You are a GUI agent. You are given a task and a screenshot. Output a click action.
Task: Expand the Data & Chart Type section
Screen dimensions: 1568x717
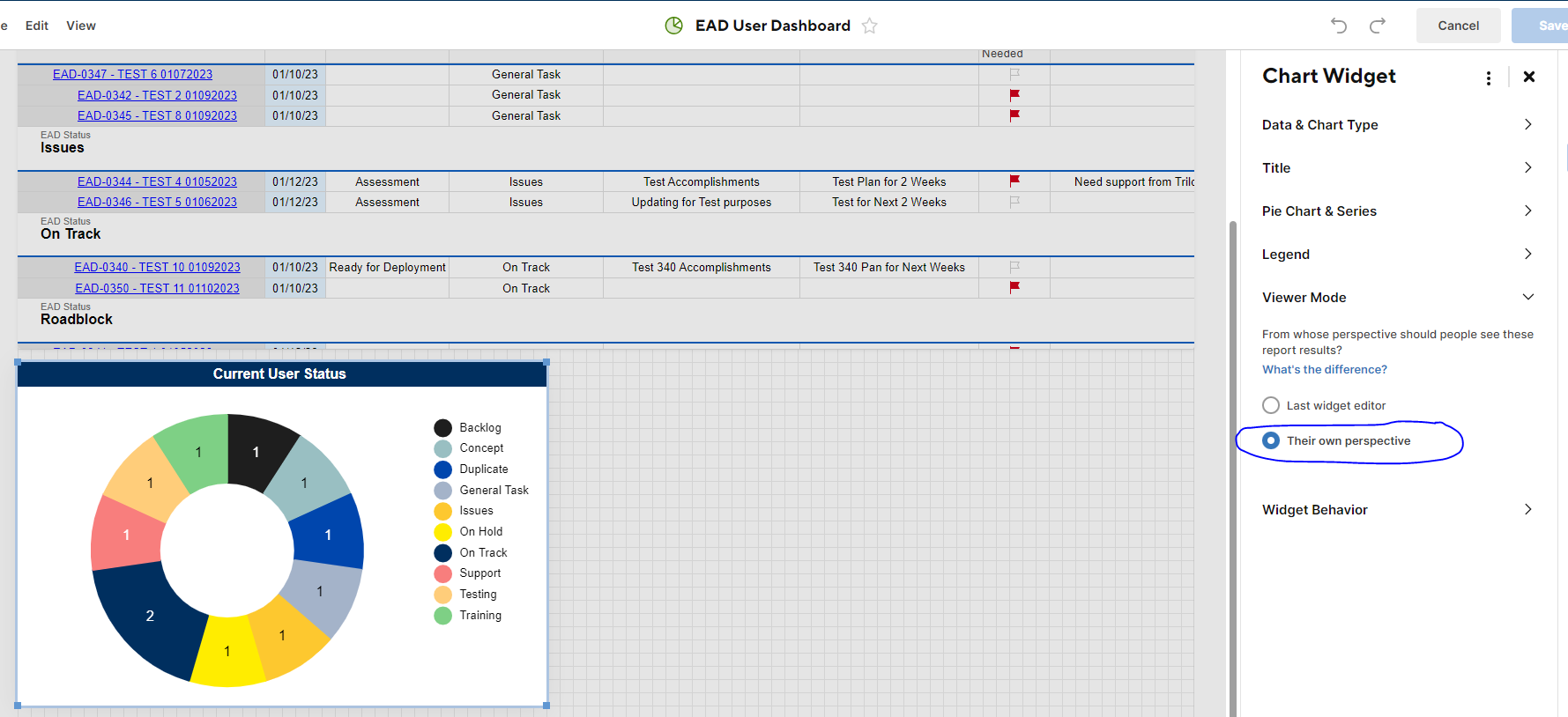1398,125
